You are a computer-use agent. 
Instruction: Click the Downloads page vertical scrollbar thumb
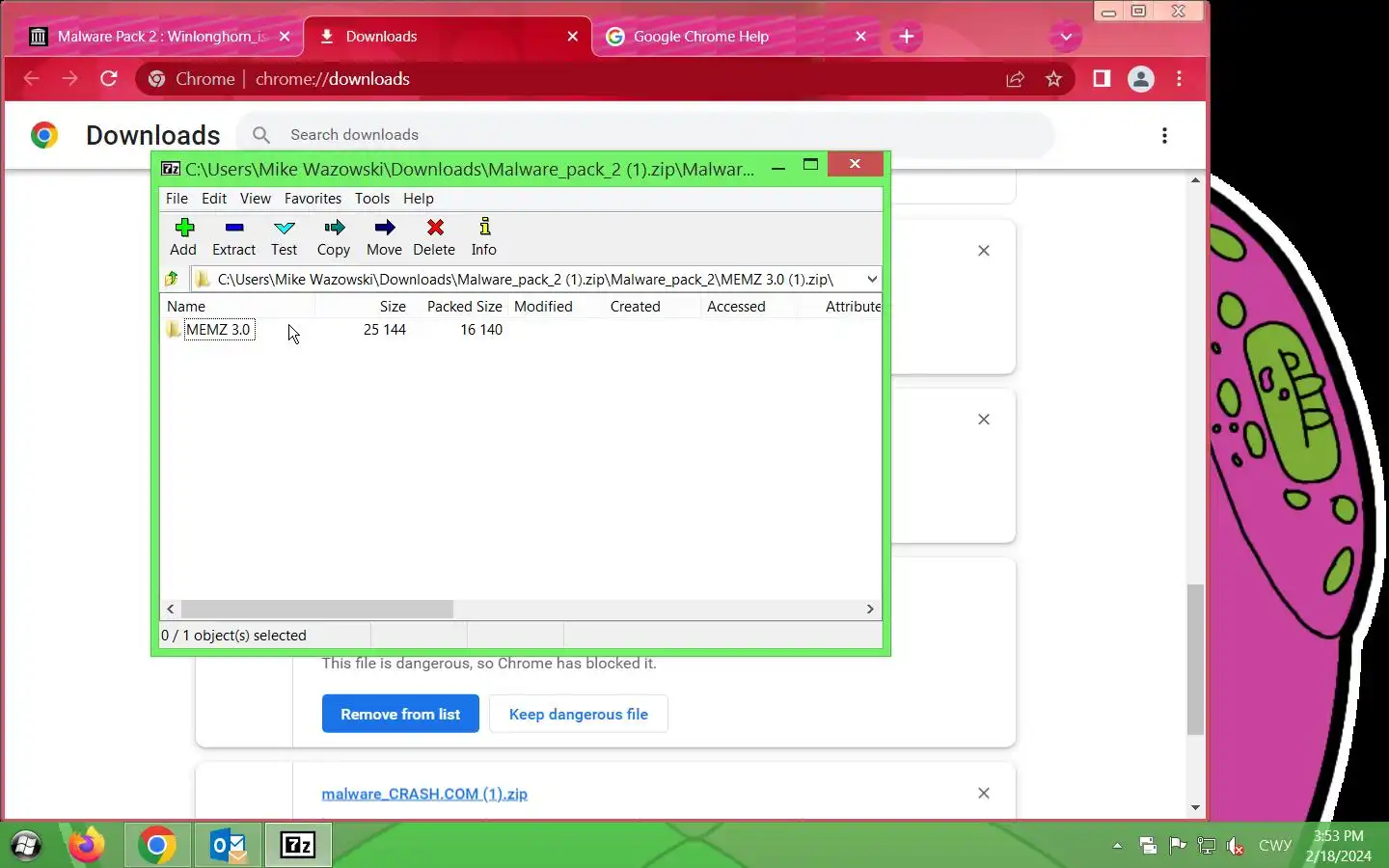[1196, 660]
